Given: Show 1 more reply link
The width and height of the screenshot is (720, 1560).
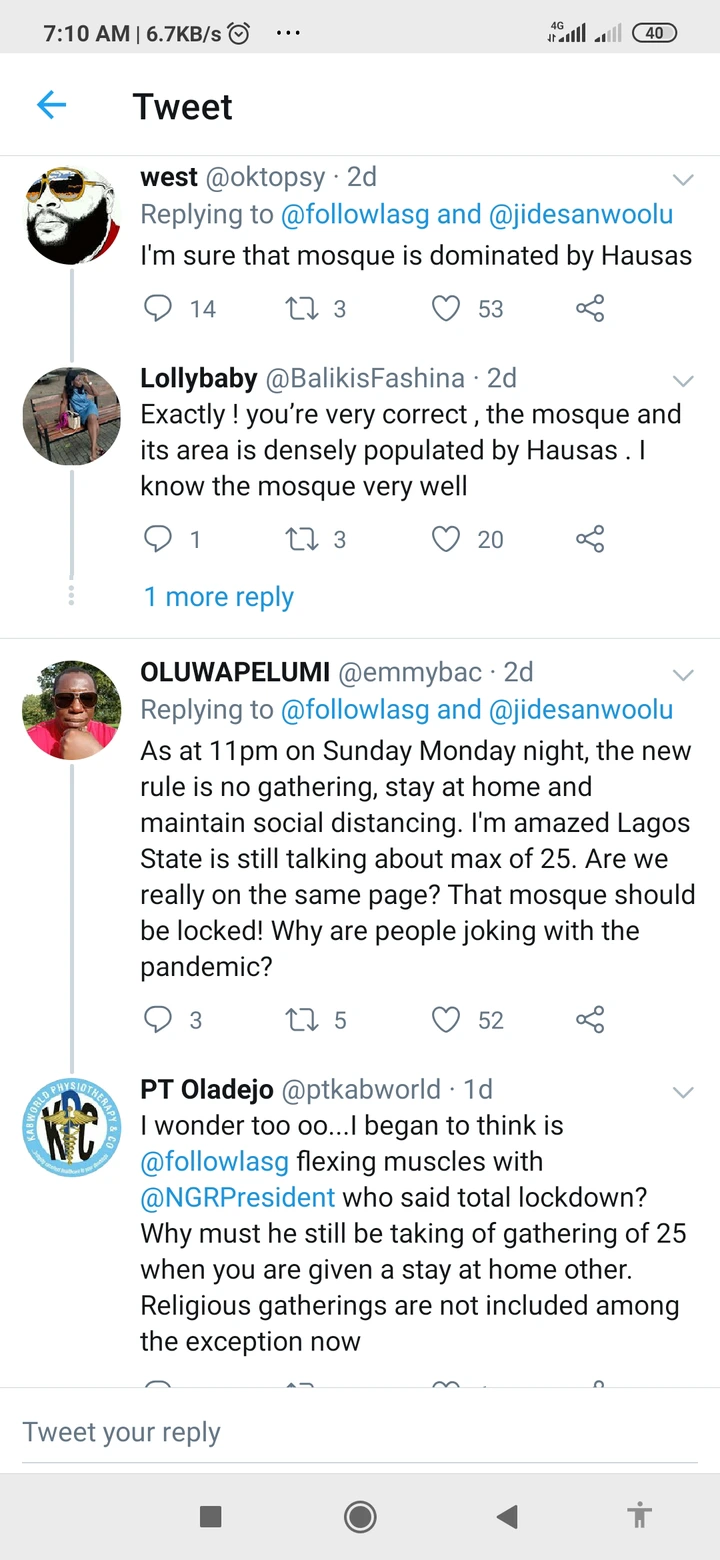Looking at the screenshot, I should coord(219,597).
